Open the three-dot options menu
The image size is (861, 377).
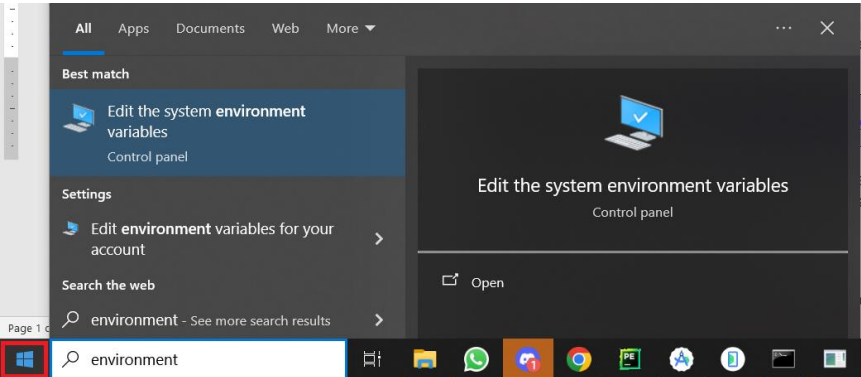(x=784, y=28)
